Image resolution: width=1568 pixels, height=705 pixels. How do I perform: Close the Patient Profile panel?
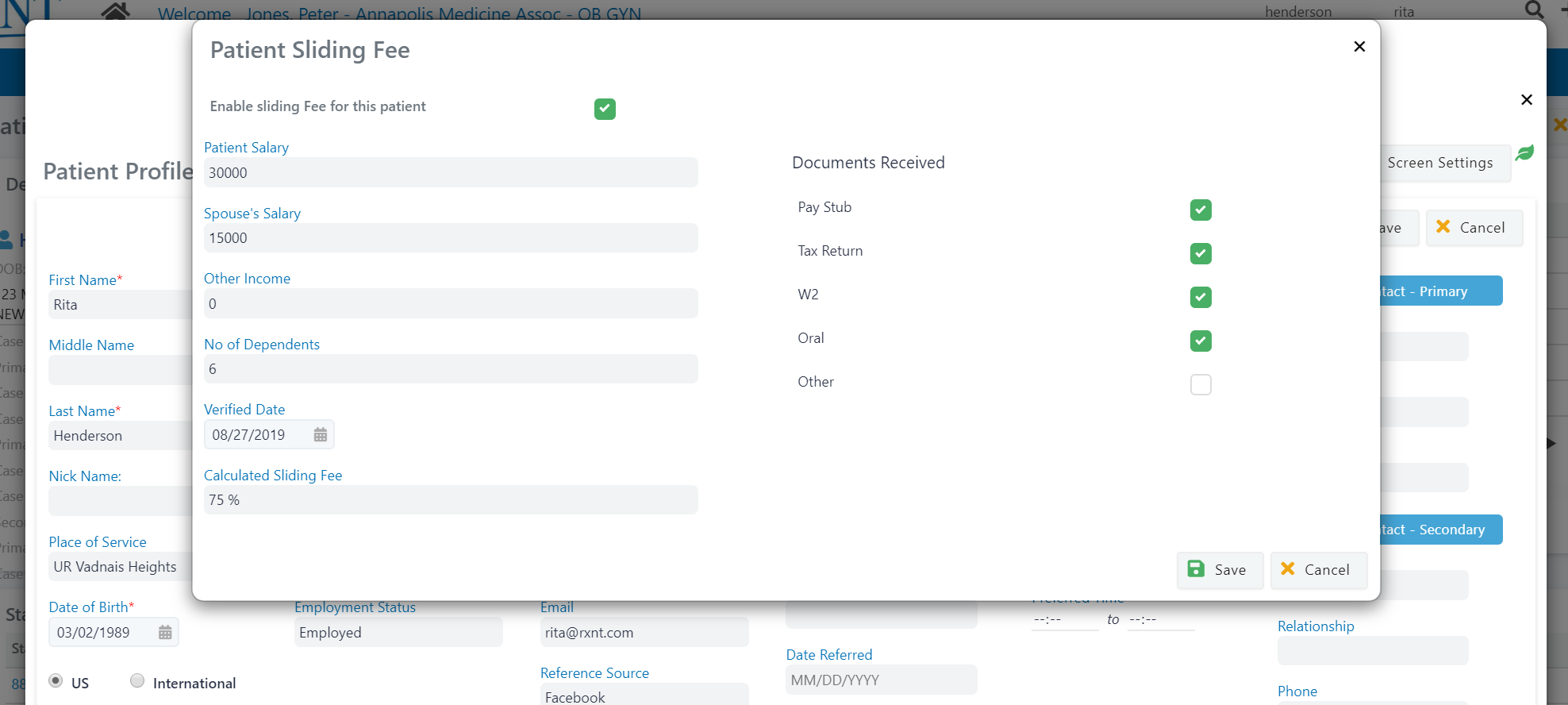1526,100
